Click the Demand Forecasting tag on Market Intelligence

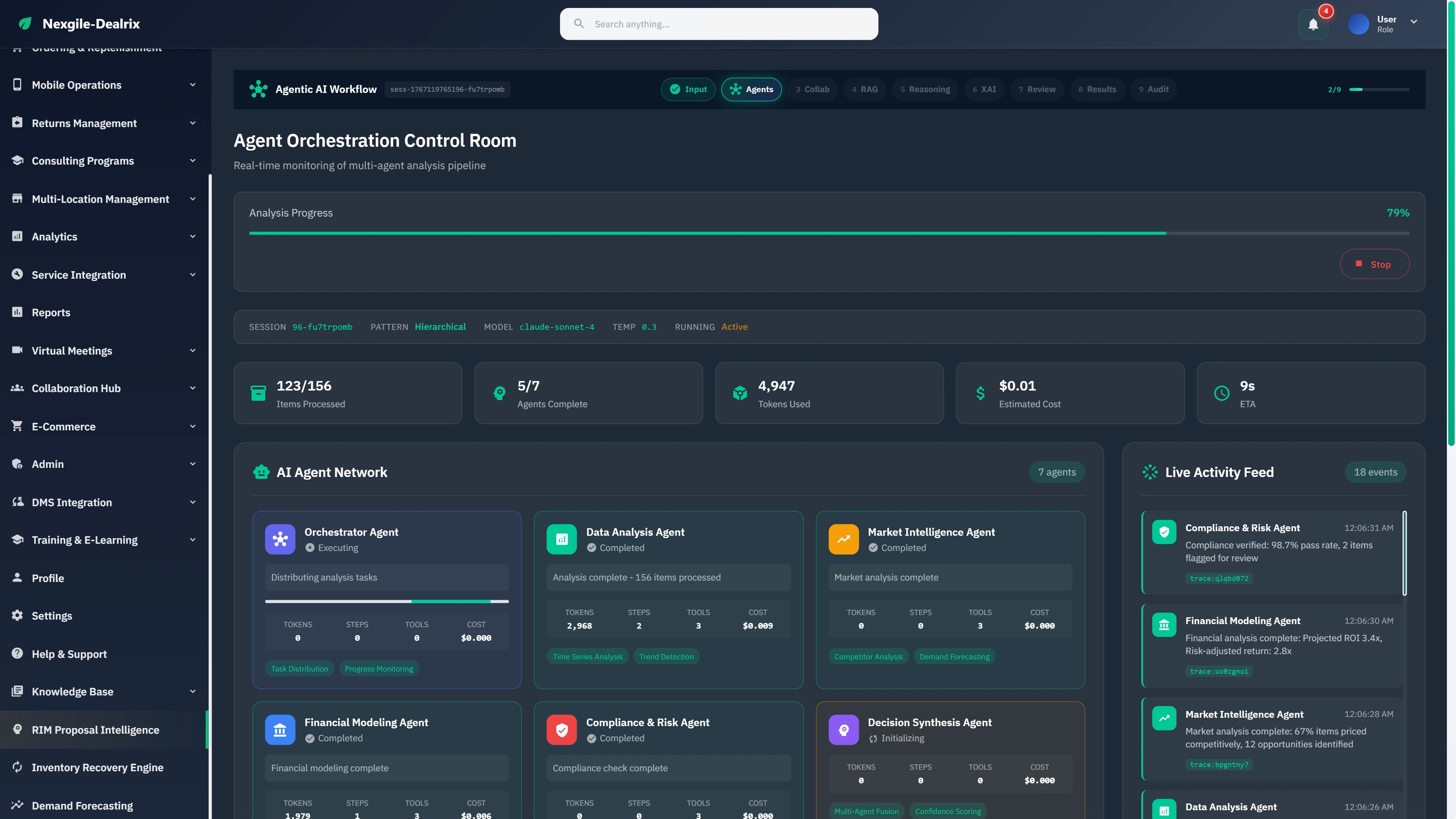(x=954, y=656)
